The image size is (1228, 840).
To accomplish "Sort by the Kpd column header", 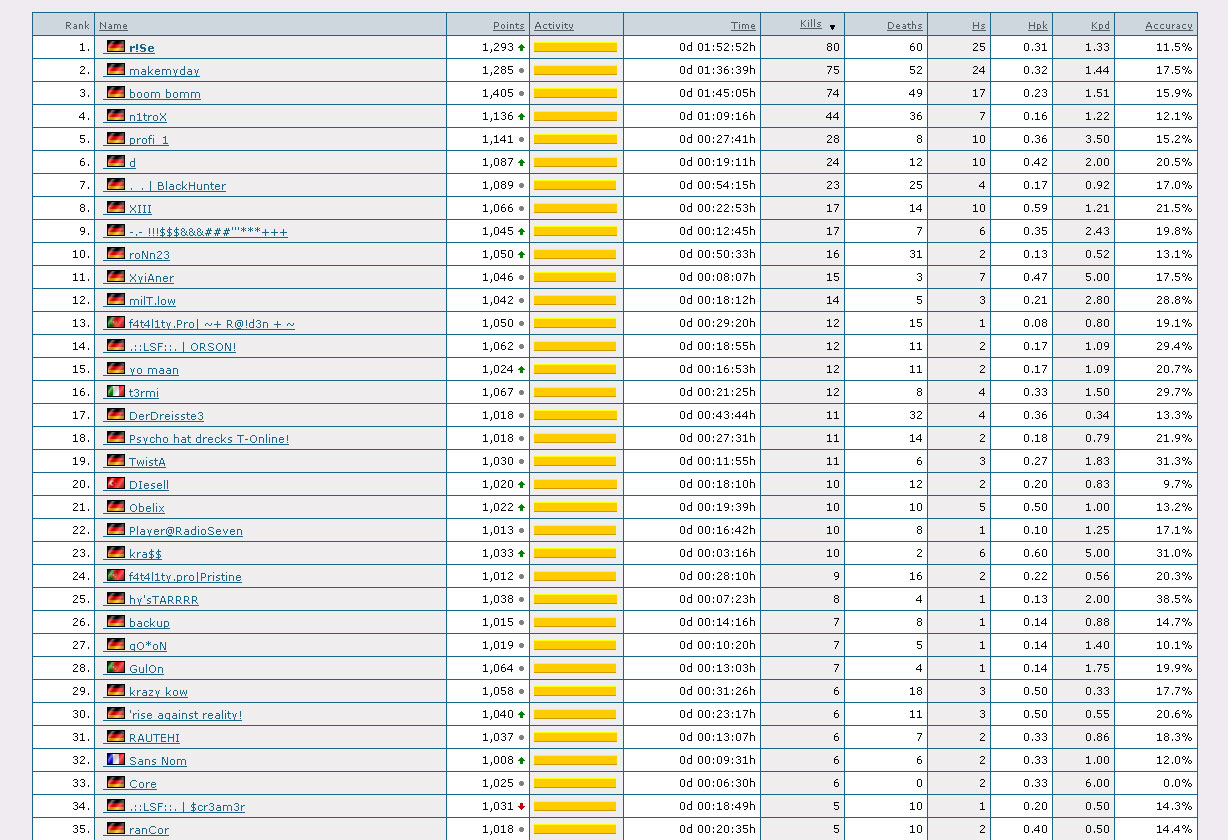I will coord(1098,25).
